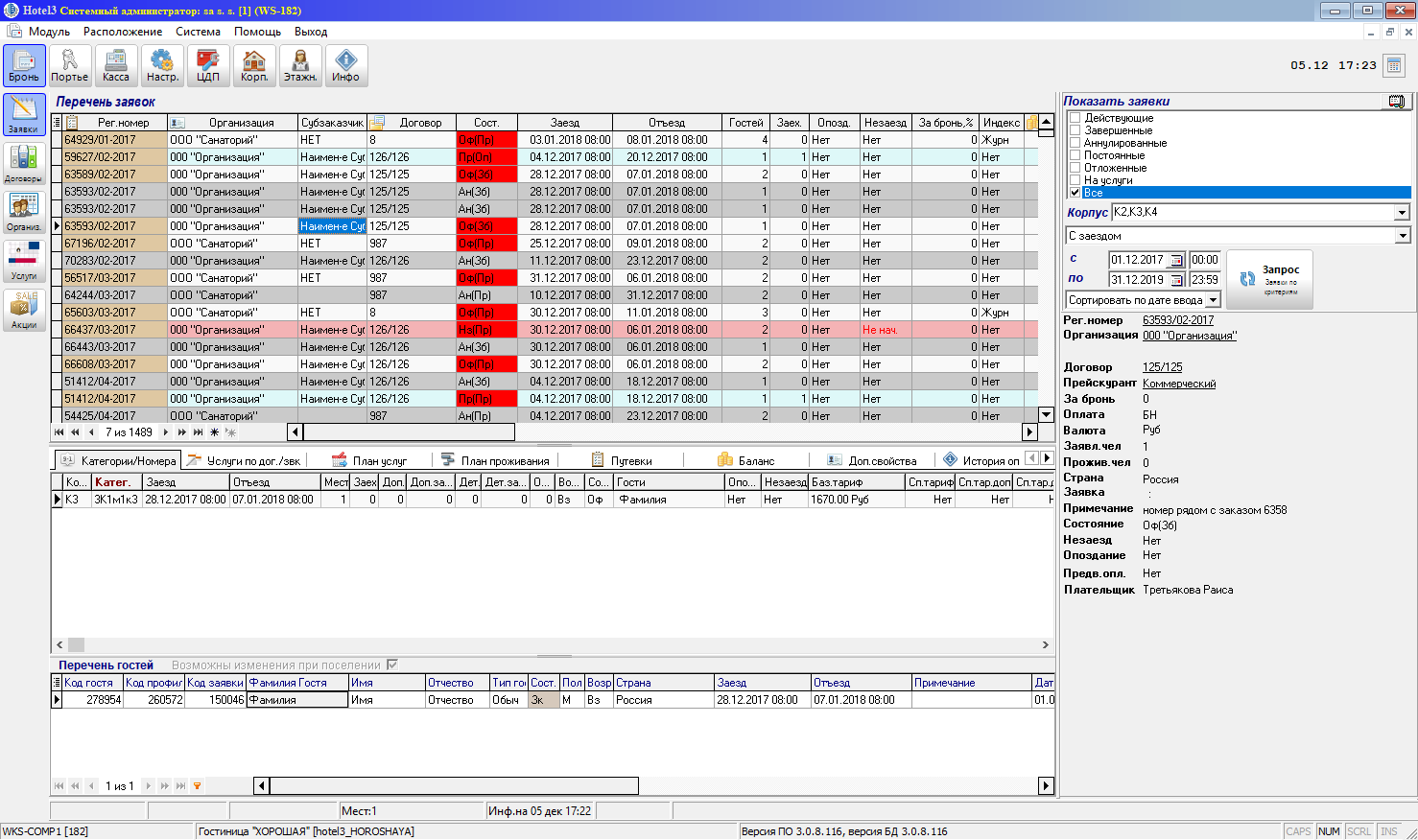Open Модуль menu
Screen dimensions: 1418x840
point(49,32)
